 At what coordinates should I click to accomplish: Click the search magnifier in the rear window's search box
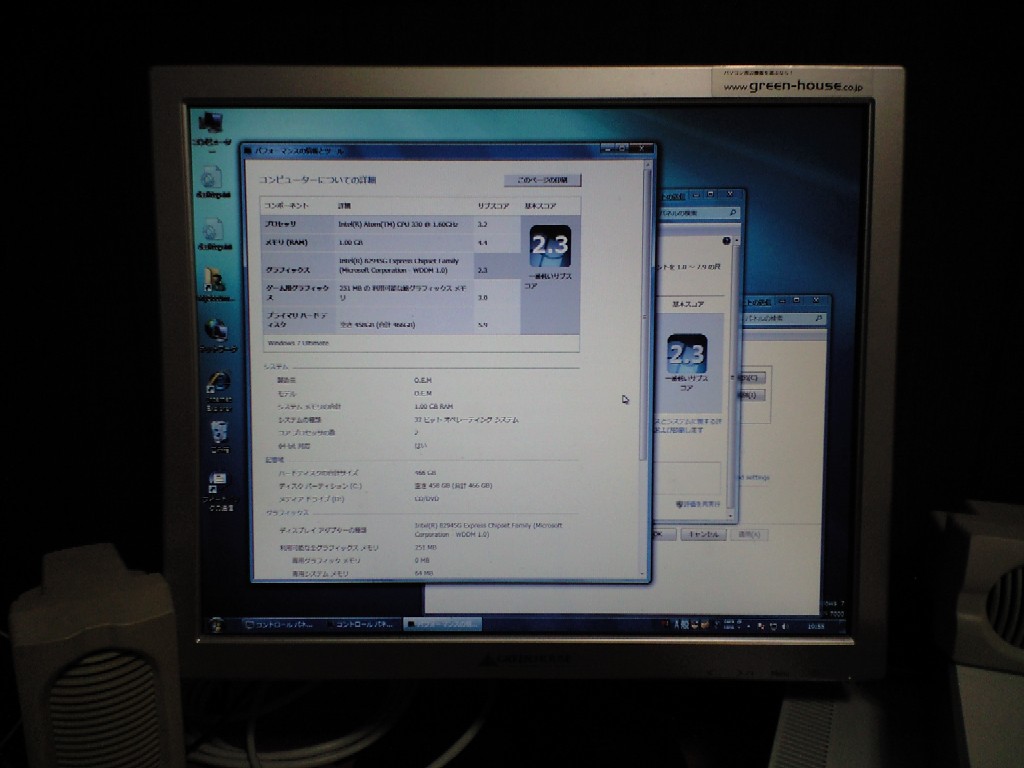tap(818, 318)
